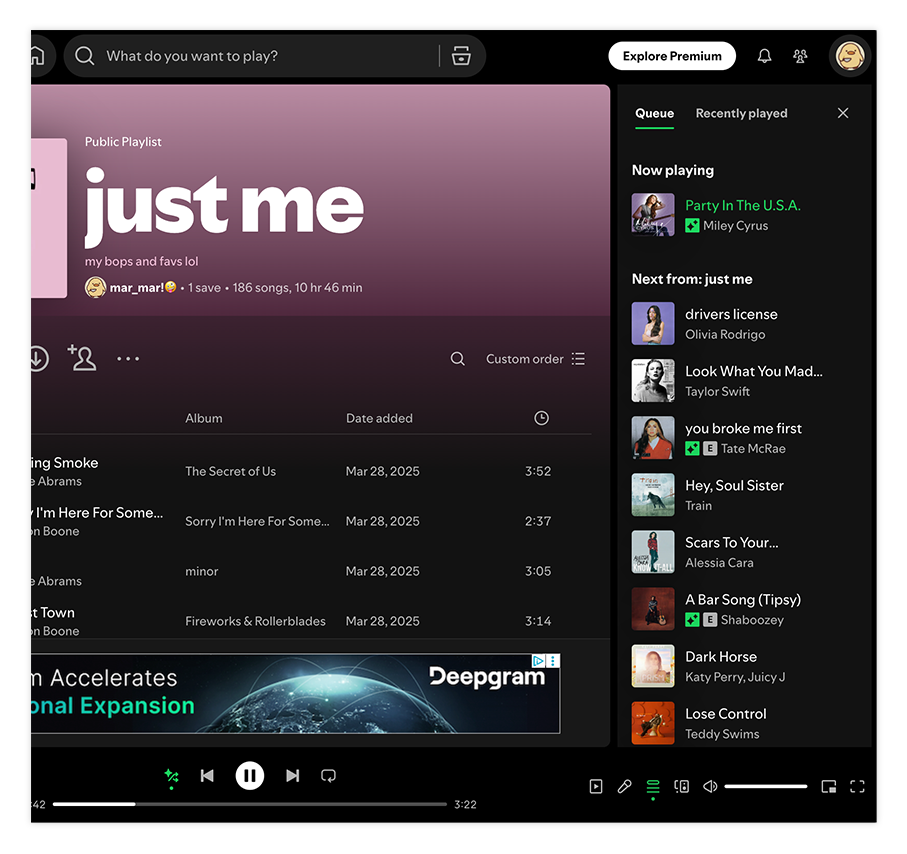The width and height of the screenshot is (907, 854).
Task: Open the Fireworks & Rollerblades album link
Action: pos(255,621)
